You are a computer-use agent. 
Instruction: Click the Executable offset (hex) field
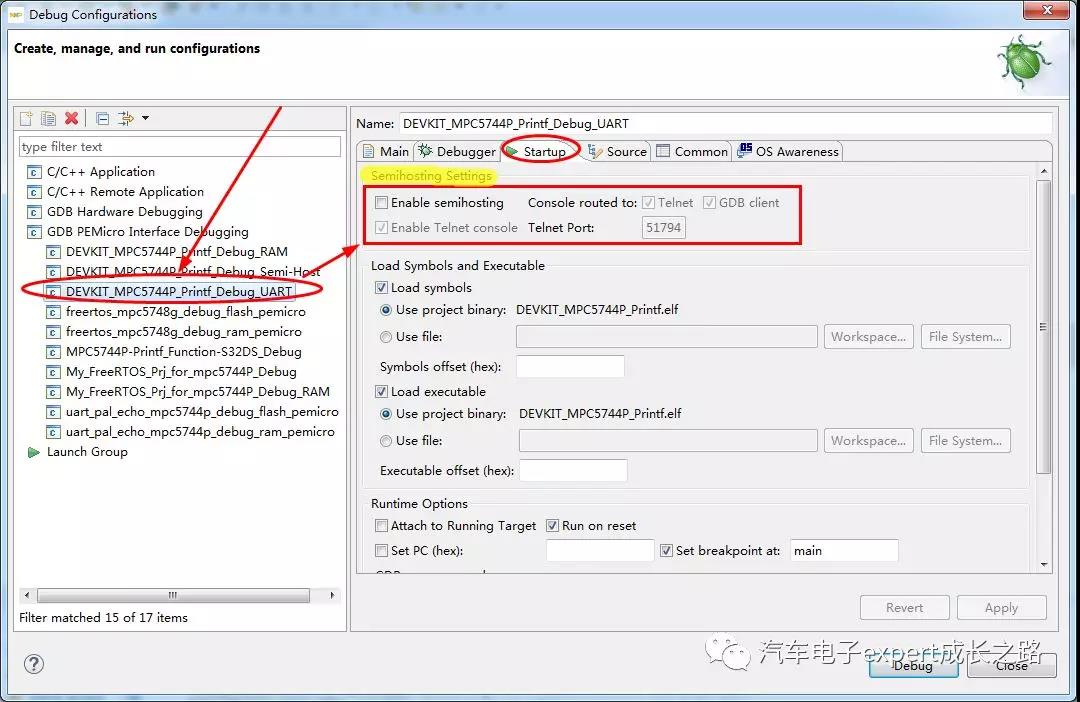coord(573,471)
